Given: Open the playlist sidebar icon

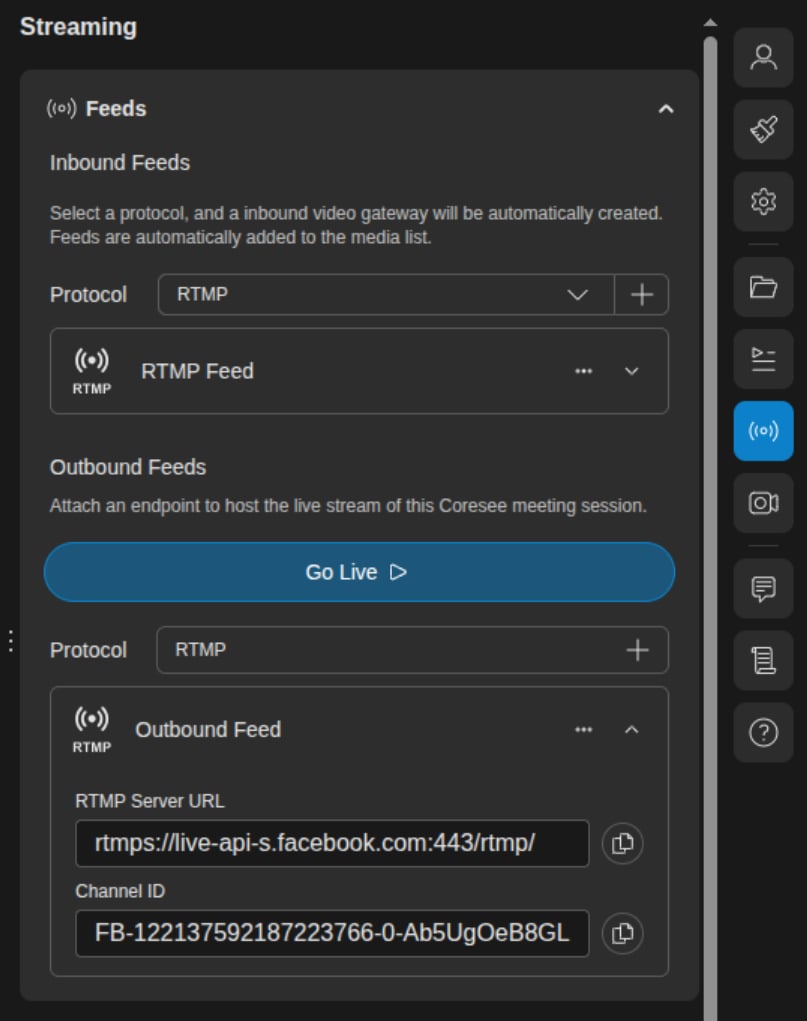Looking at the screenshot, I should [763, 359].
